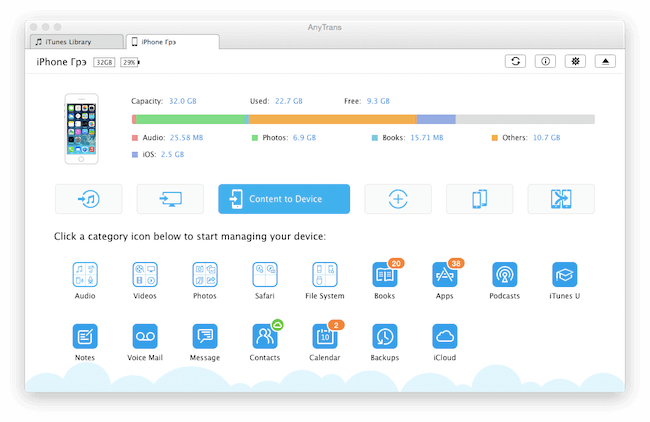Click the iPhone device thumbnail
Viewport: 650px width, 422px height.
click(x=81, y=129)
